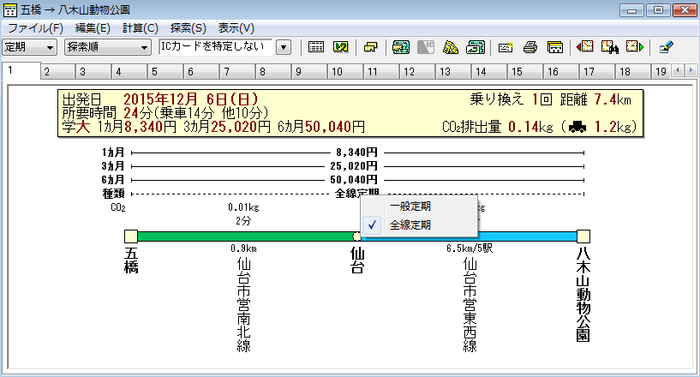Switch to route tab 10

[x=346, y=72]
